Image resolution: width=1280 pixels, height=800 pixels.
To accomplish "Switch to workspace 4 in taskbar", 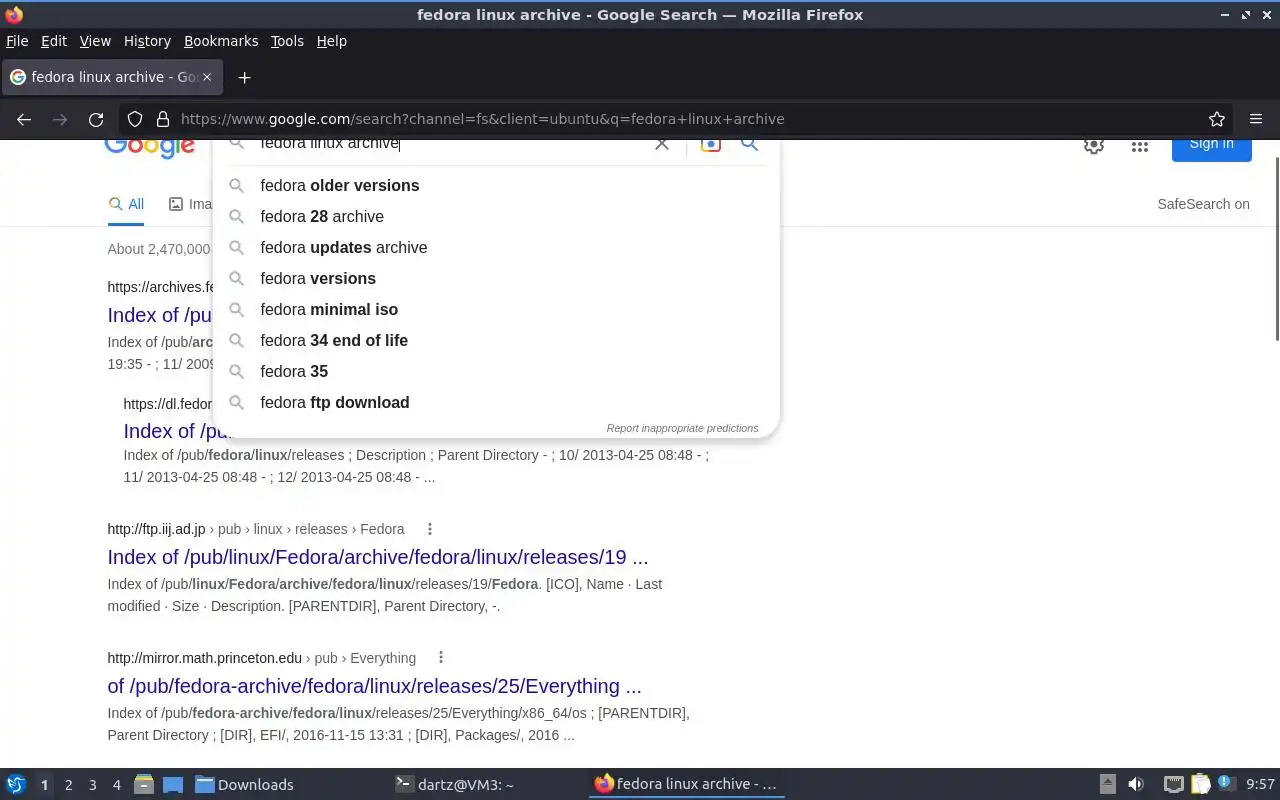I will [116, 785].
